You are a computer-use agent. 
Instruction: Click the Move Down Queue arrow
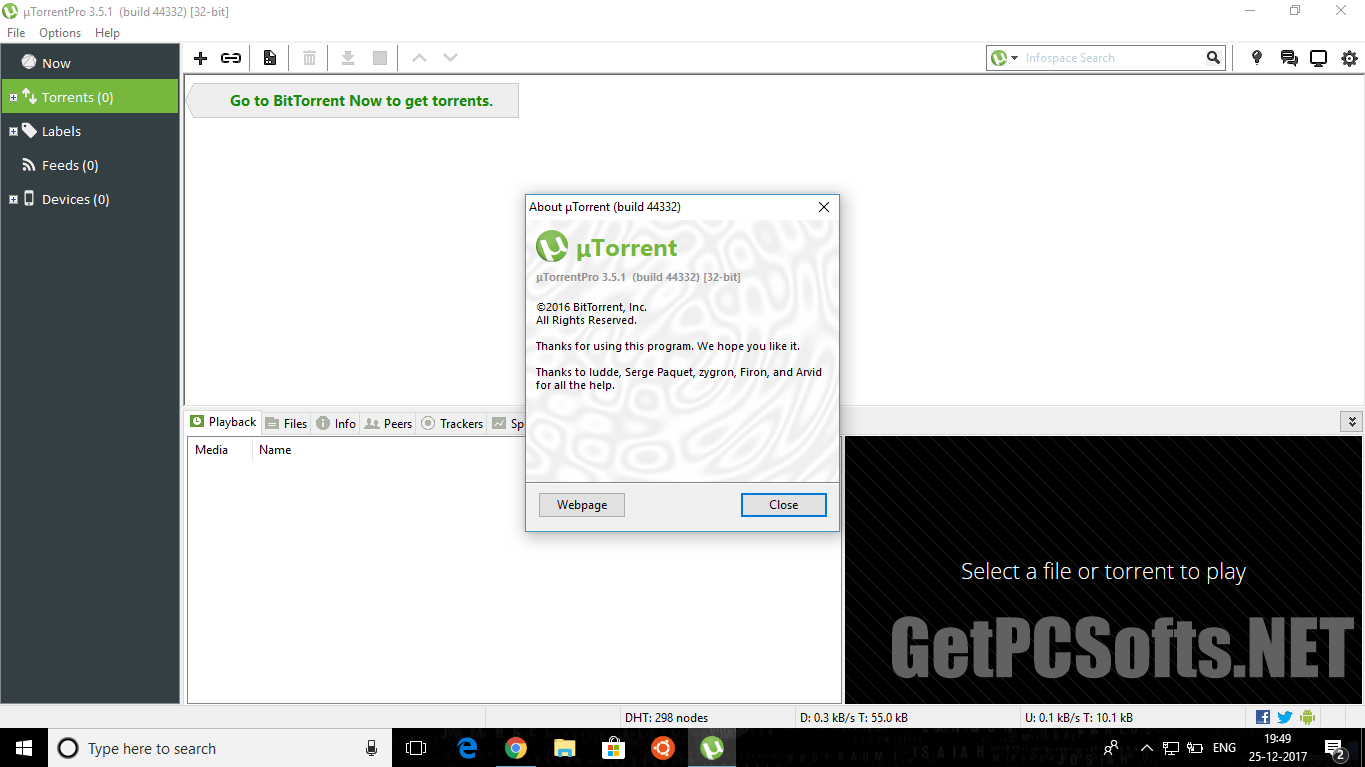click(451, 58)
